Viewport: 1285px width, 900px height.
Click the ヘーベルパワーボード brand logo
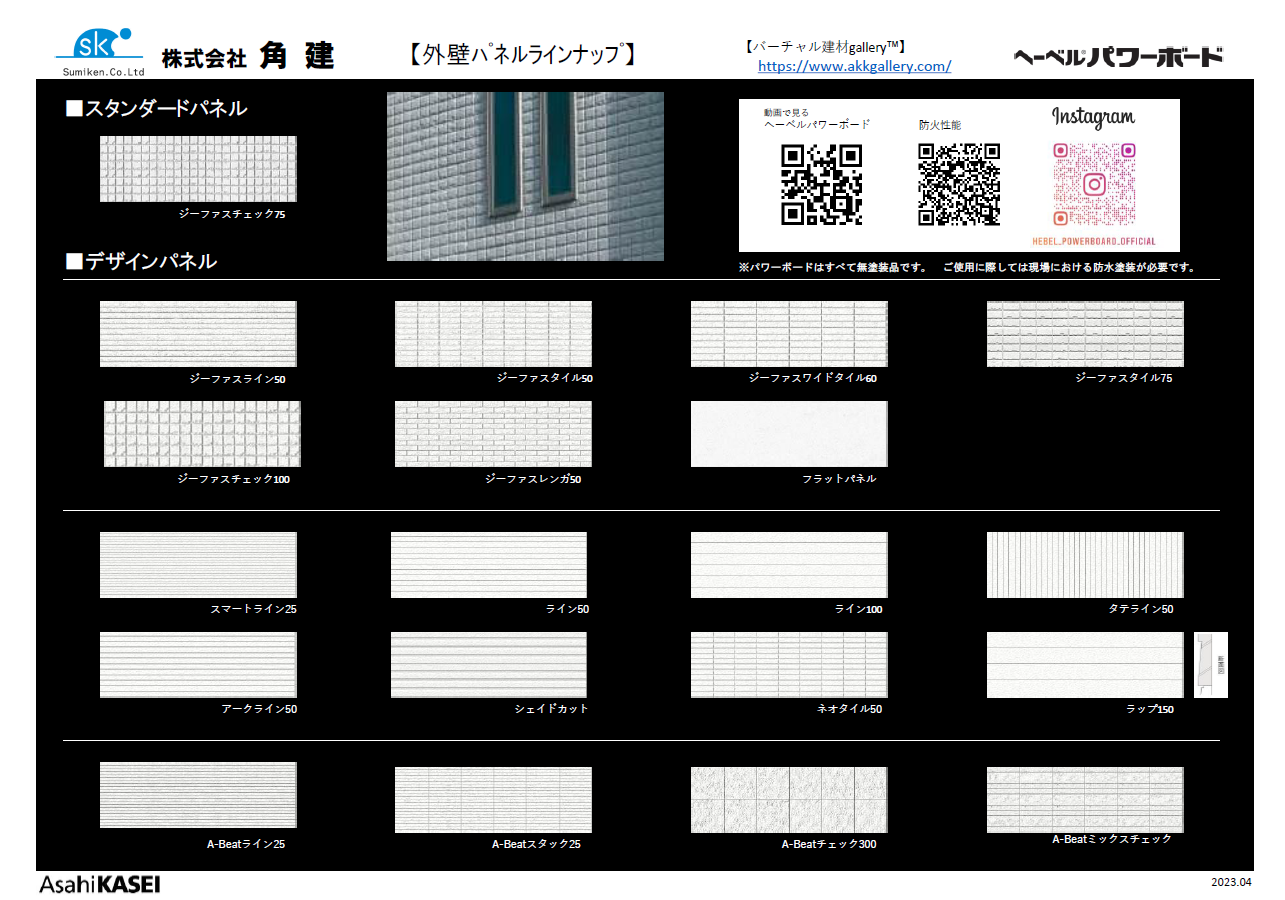click(1118, 57)
